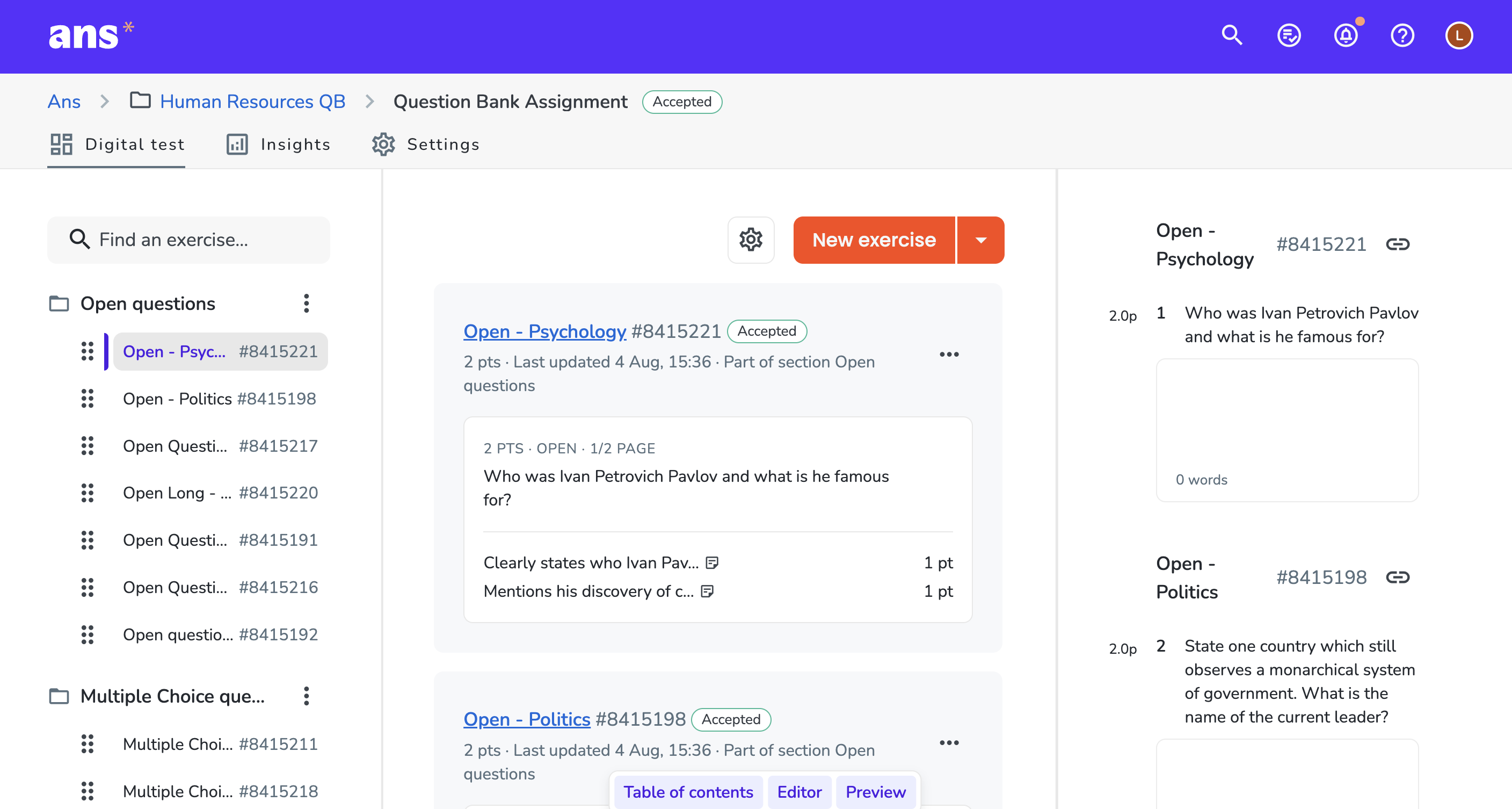Click the Pavlov question answer text box
The width and height of the screenshot is (1512, 809).
tap(1287, 430)
